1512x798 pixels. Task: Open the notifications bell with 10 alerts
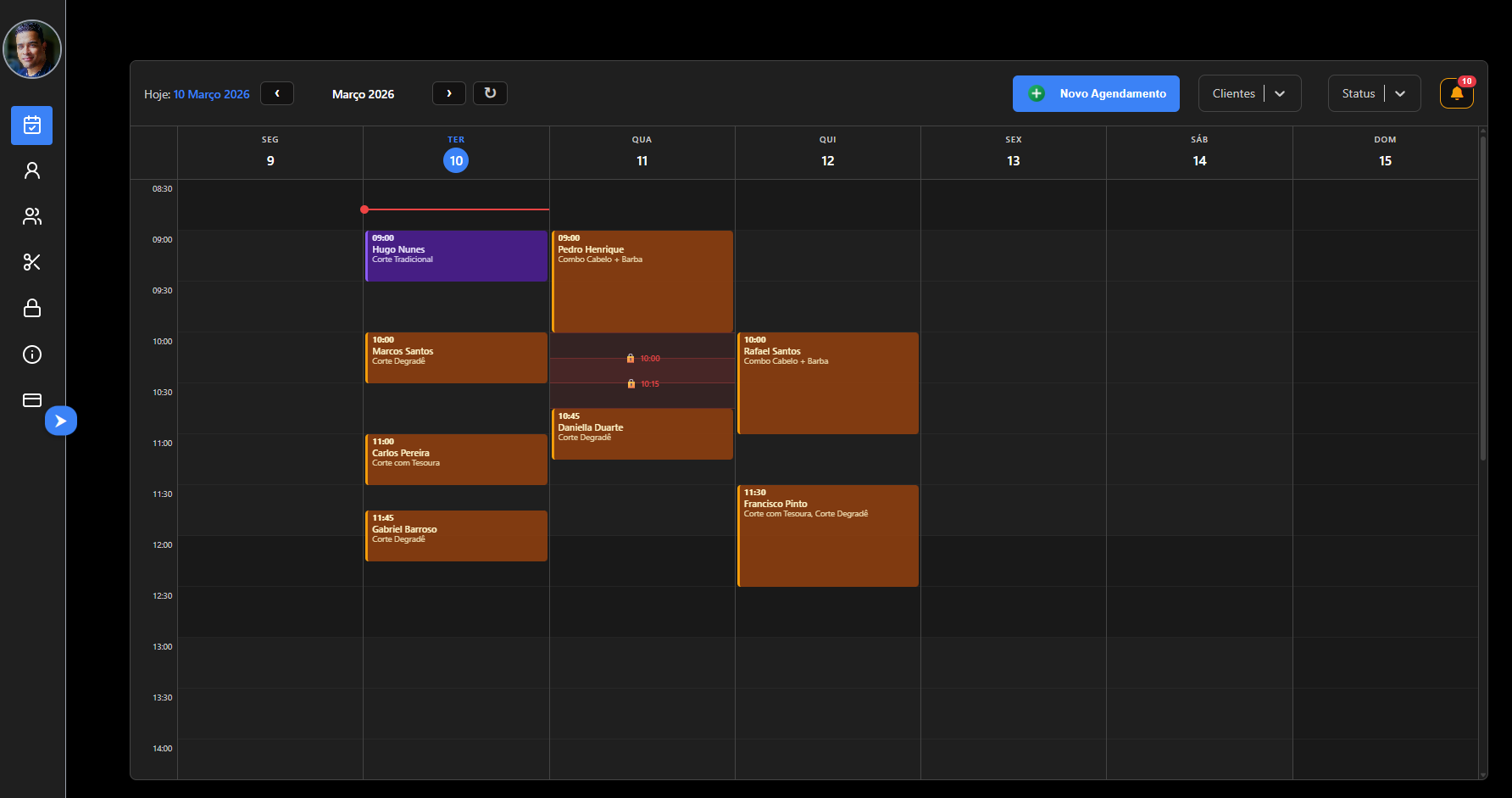tap(1457, 93)
